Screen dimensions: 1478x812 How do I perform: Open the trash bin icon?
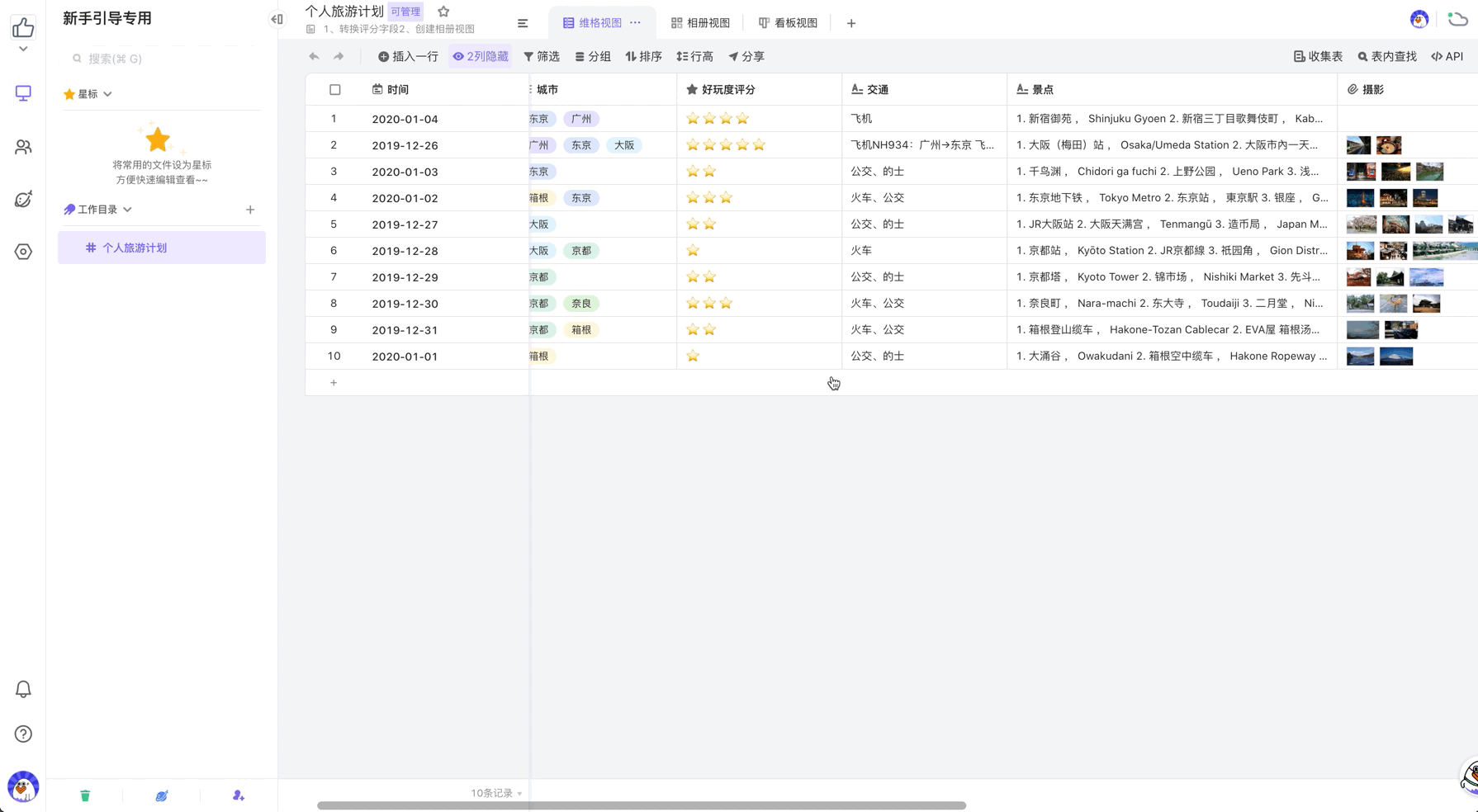[x=85, y=795]
